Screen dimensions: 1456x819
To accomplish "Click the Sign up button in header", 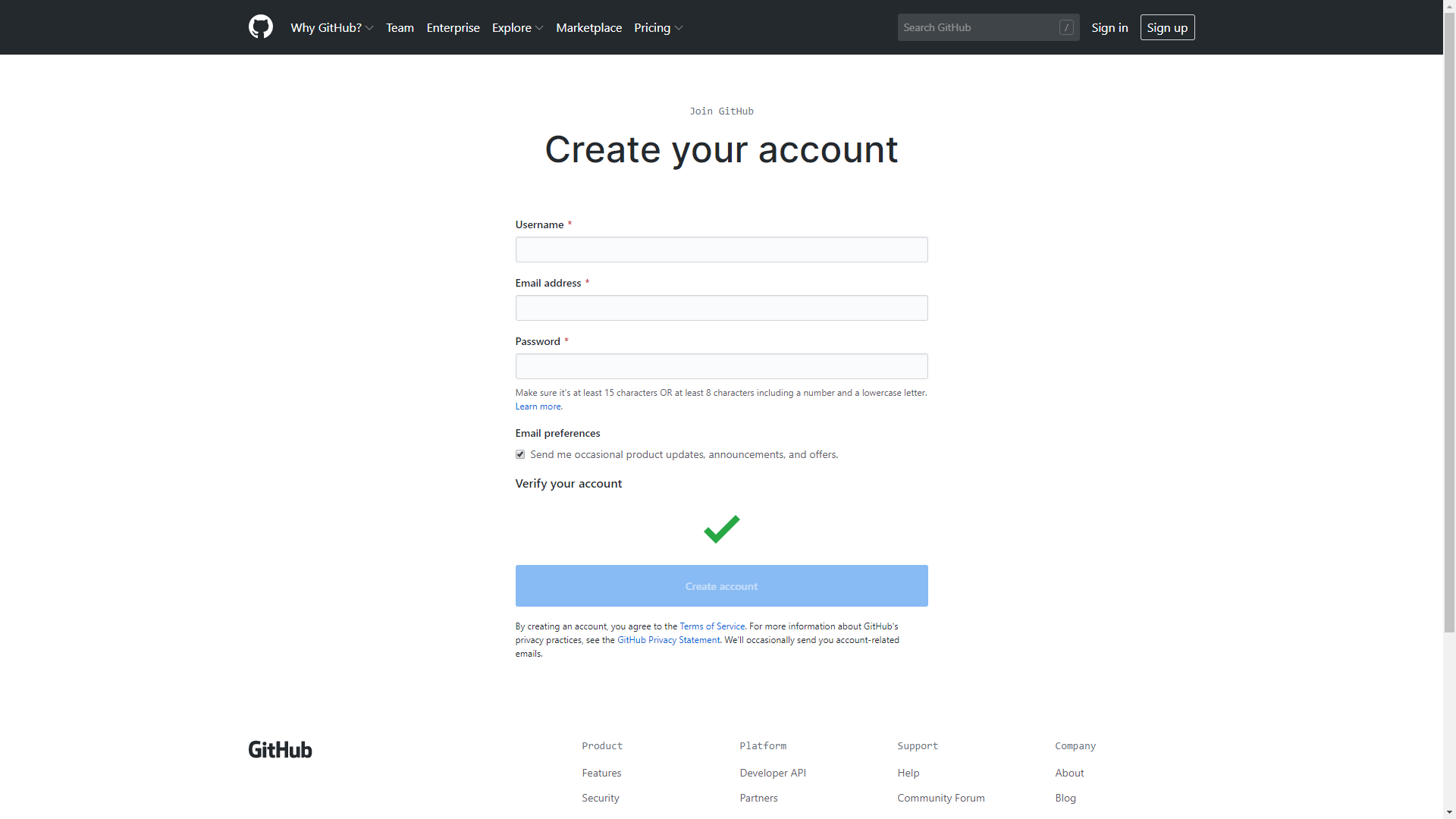I will point(1167,27).
